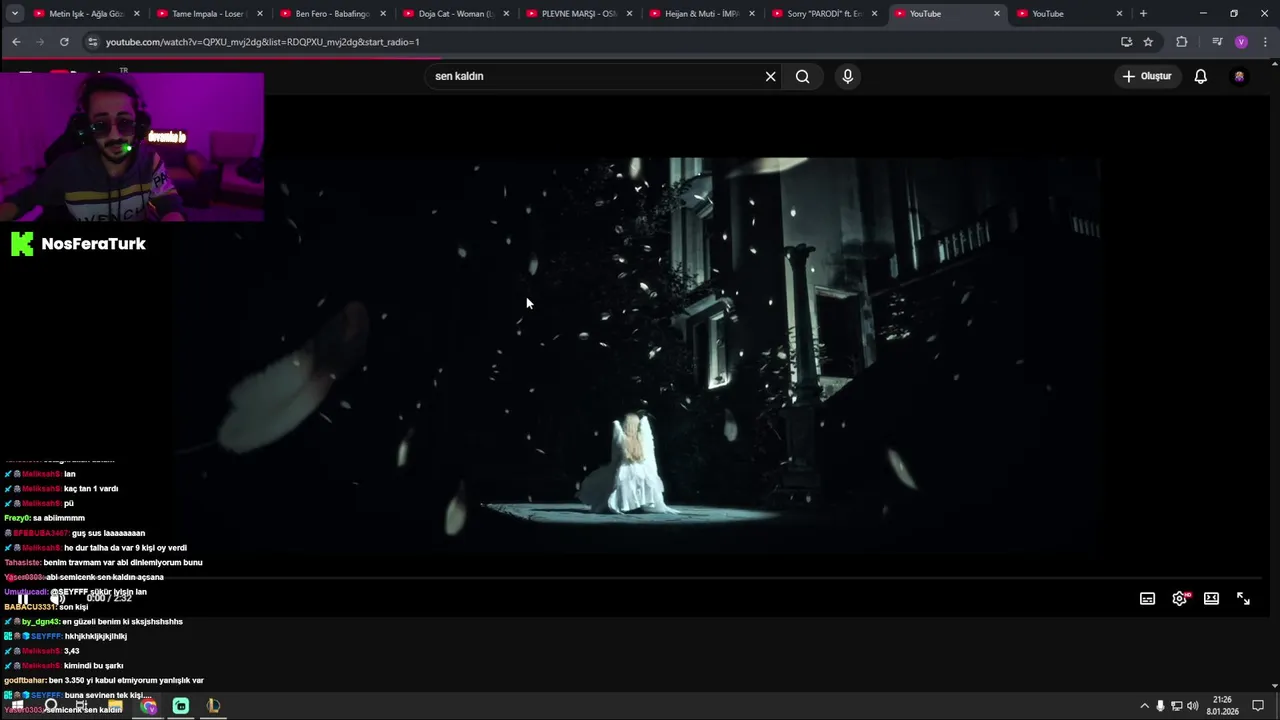The width and height of the screenshot is (1280, 720).
Task: Click chat message 'sa abiimmmm'
Action: pos(59,518)
